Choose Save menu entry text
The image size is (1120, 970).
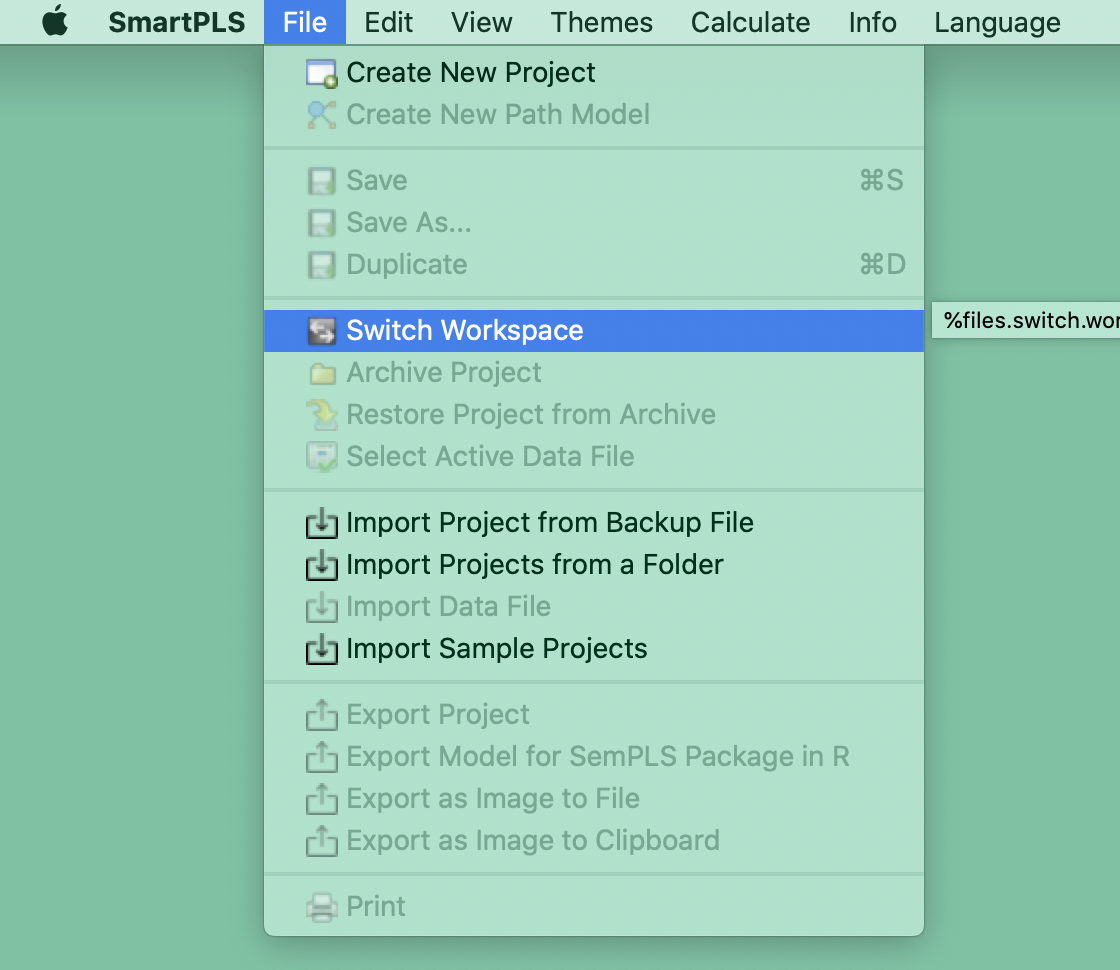(x=376, y=181)
